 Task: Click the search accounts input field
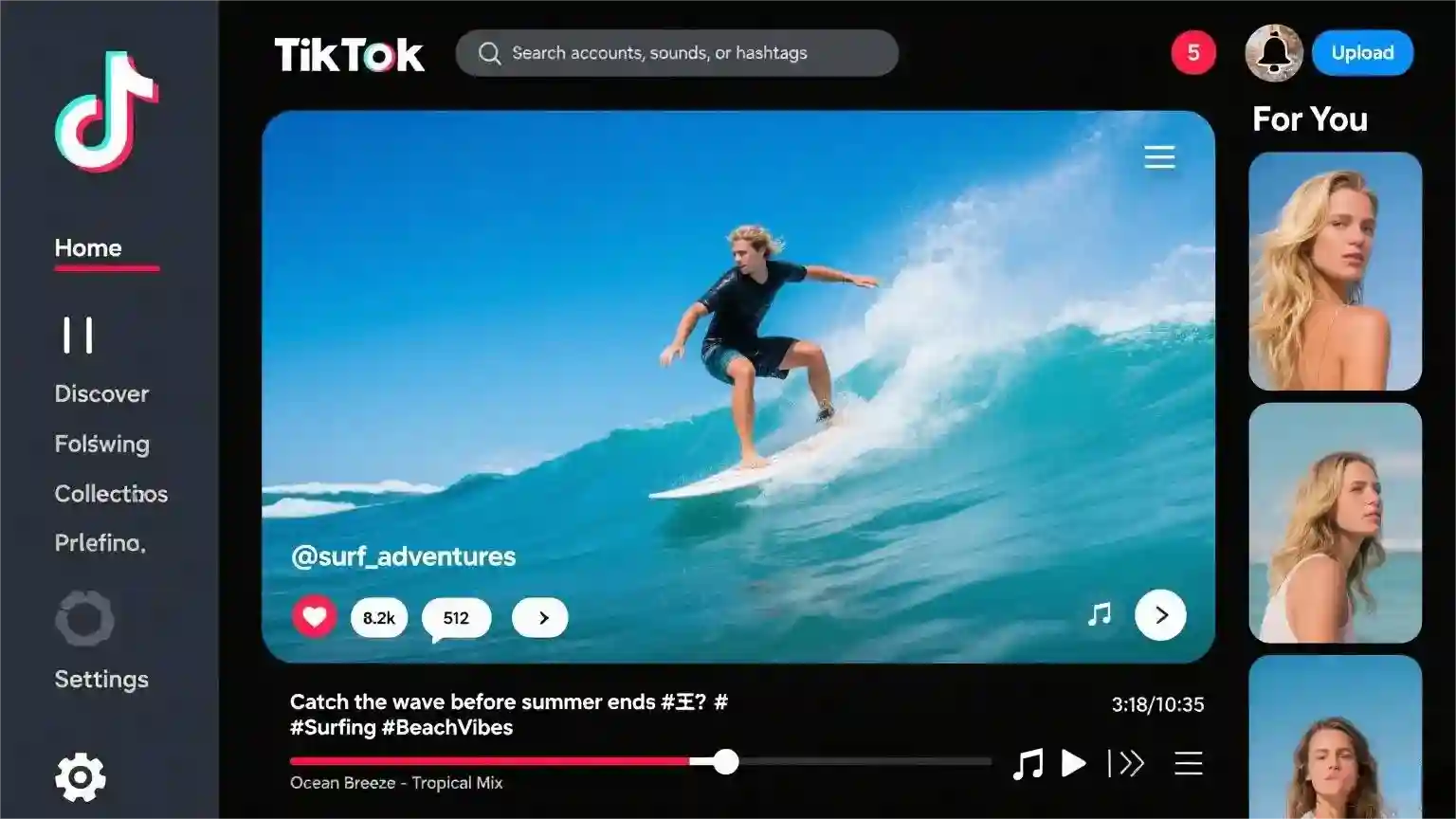[x=677, y=53]
